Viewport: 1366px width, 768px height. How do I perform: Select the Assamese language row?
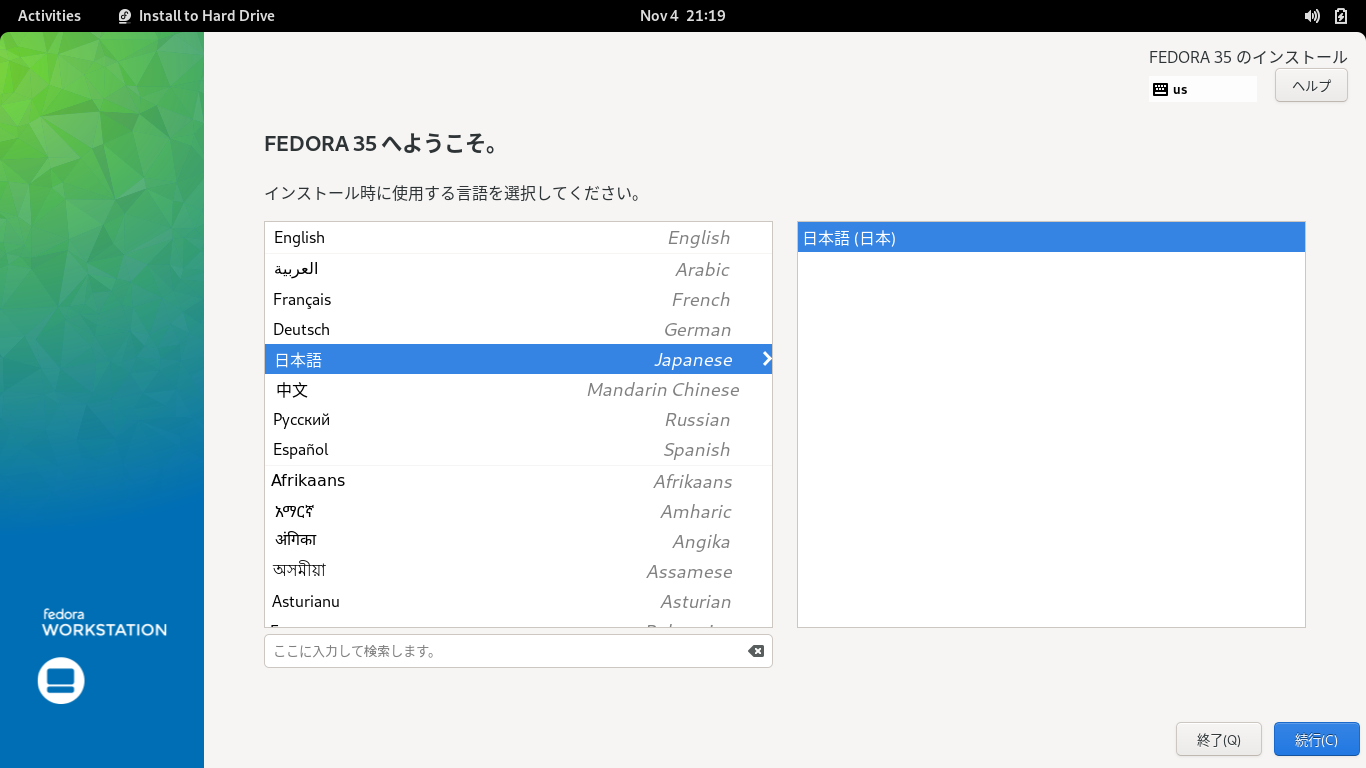[x=518, y=571]
